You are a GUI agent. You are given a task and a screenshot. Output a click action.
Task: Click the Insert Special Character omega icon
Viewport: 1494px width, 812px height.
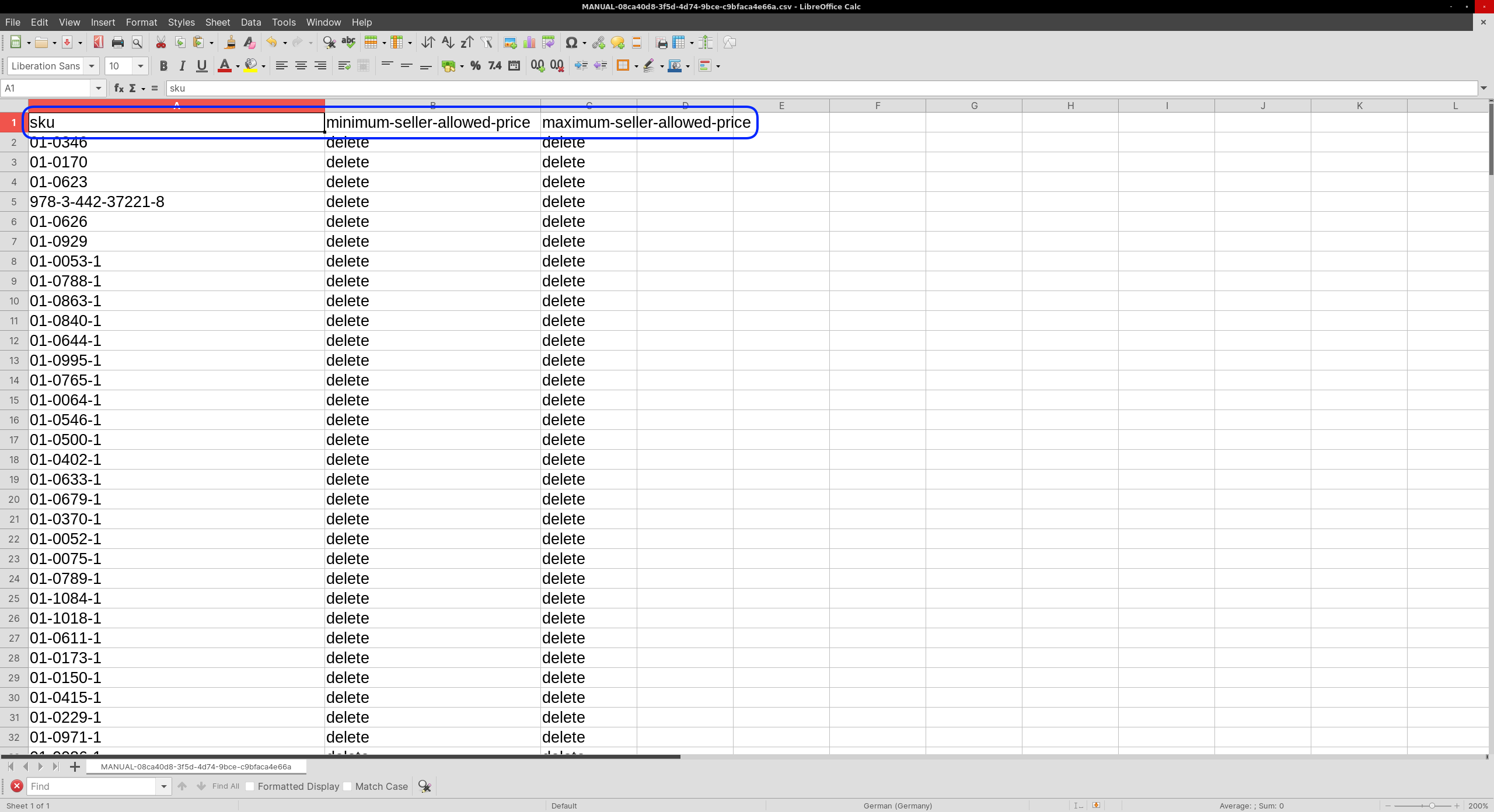point(571,43)
